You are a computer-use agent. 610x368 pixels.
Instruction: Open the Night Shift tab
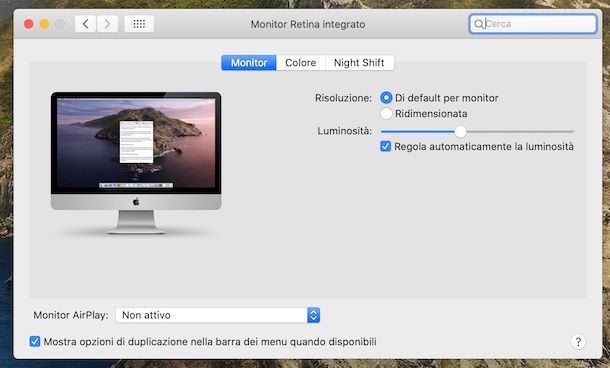click(x=359, y=63)
